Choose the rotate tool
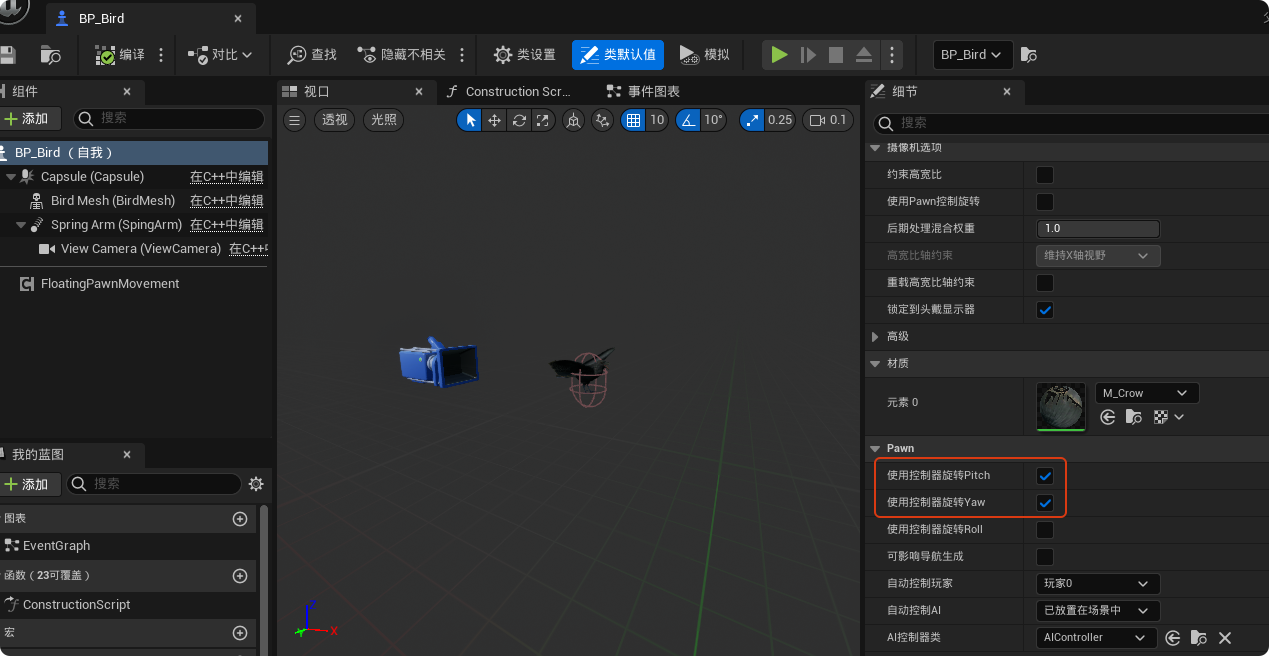Viewport: 1269px width, 656px height. pos(519,120)
